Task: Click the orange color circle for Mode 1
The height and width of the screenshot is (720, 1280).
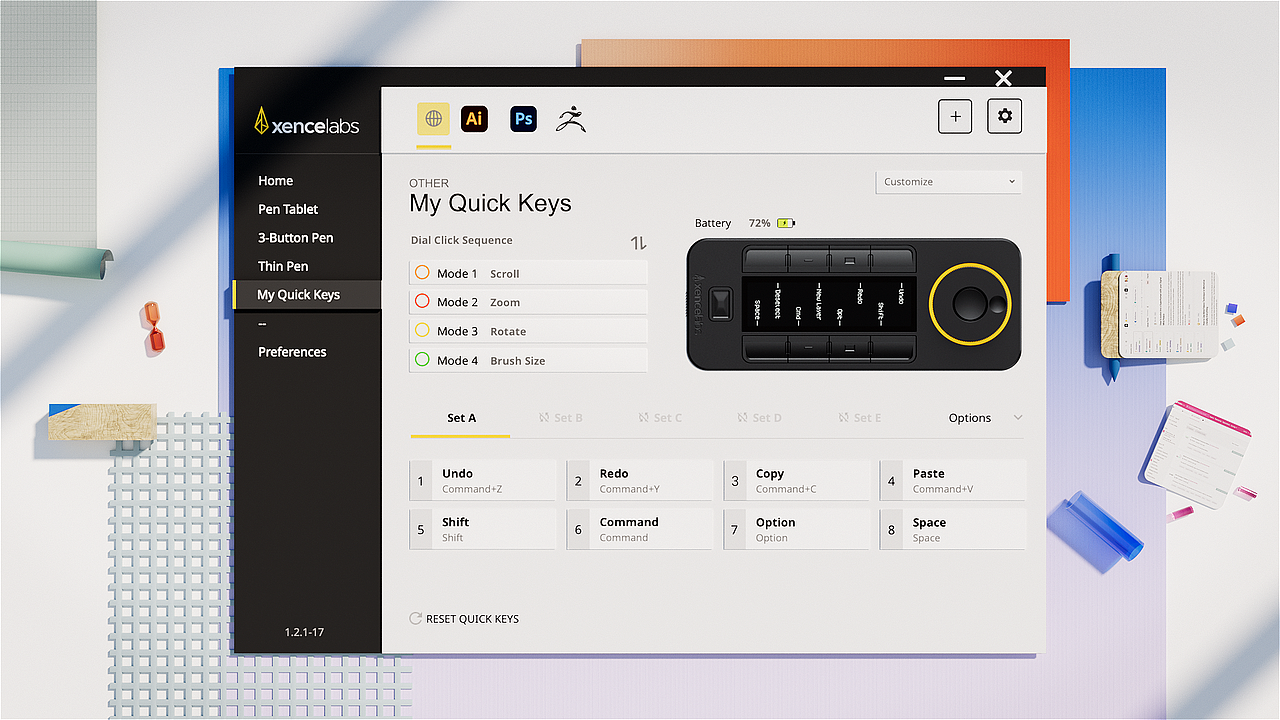Action: (x=422, y=273)
